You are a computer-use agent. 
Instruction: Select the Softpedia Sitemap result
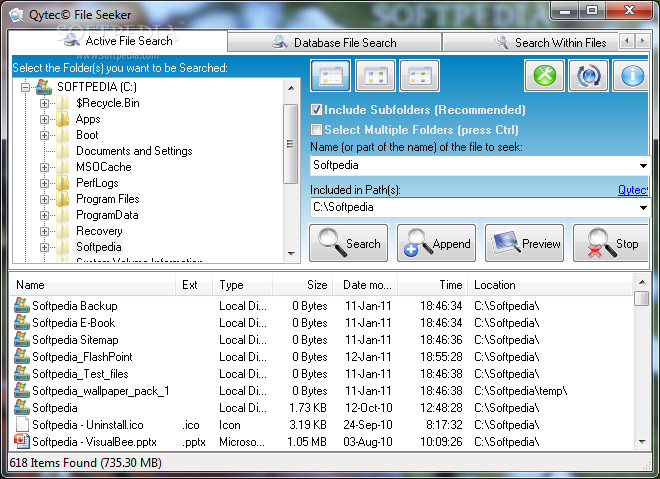tap(75, 340)
